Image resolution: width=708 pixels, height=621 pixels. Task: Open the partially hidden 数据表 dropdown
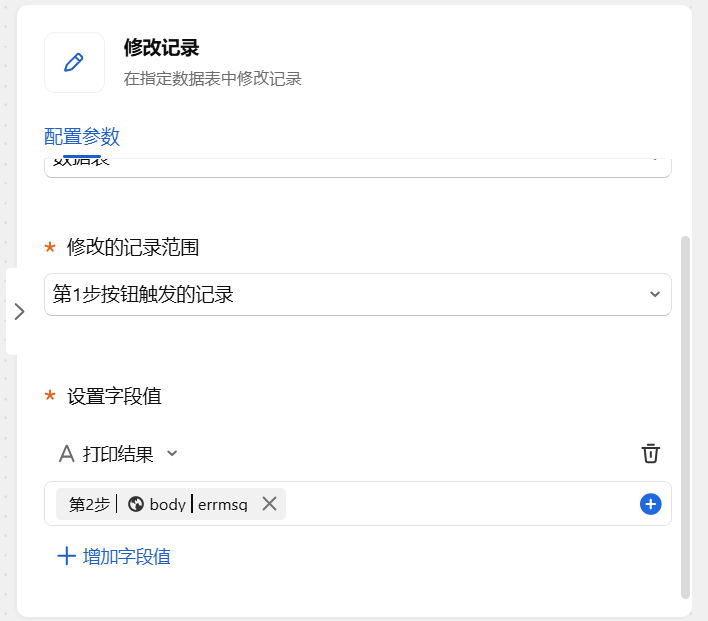(x=357, y=165)
